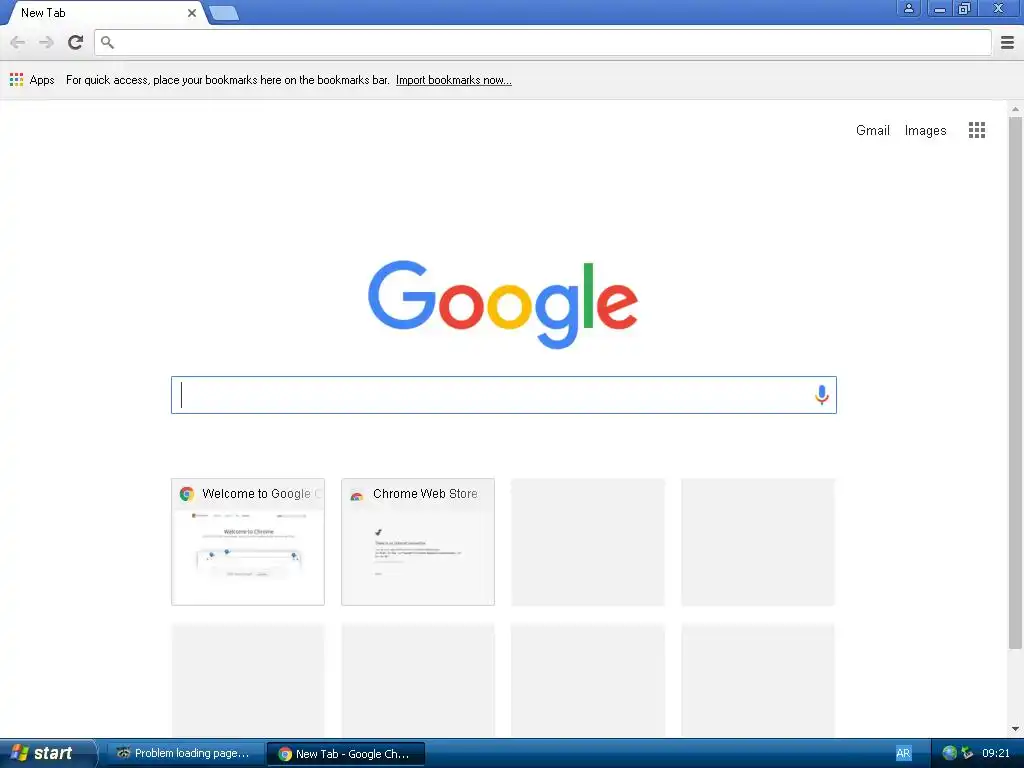This screenshot has width=1024, height=768.
Task: Click the browser back arrow
Action: coord(18,42)
